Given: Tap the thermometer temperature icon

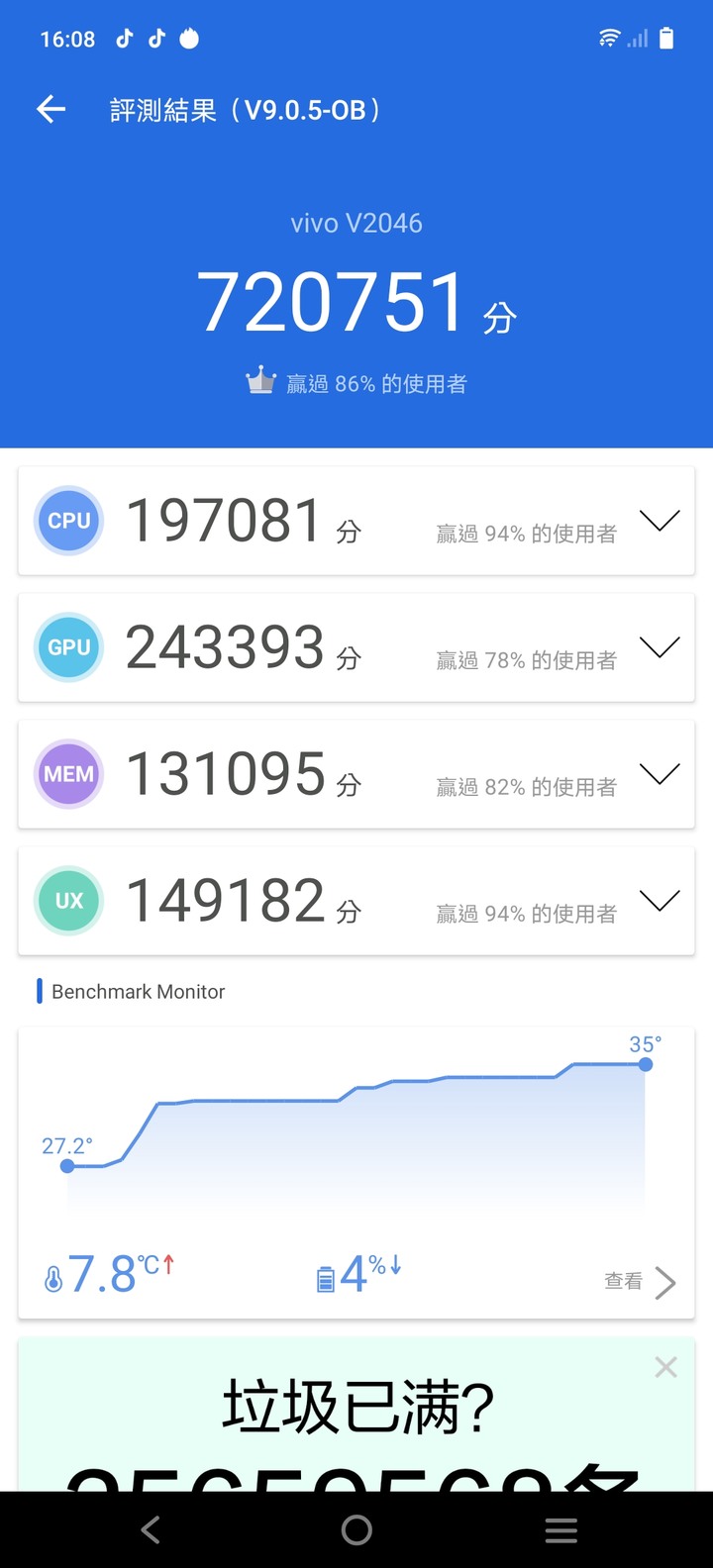Looking at the screenshot, I should click(53, 1279).
